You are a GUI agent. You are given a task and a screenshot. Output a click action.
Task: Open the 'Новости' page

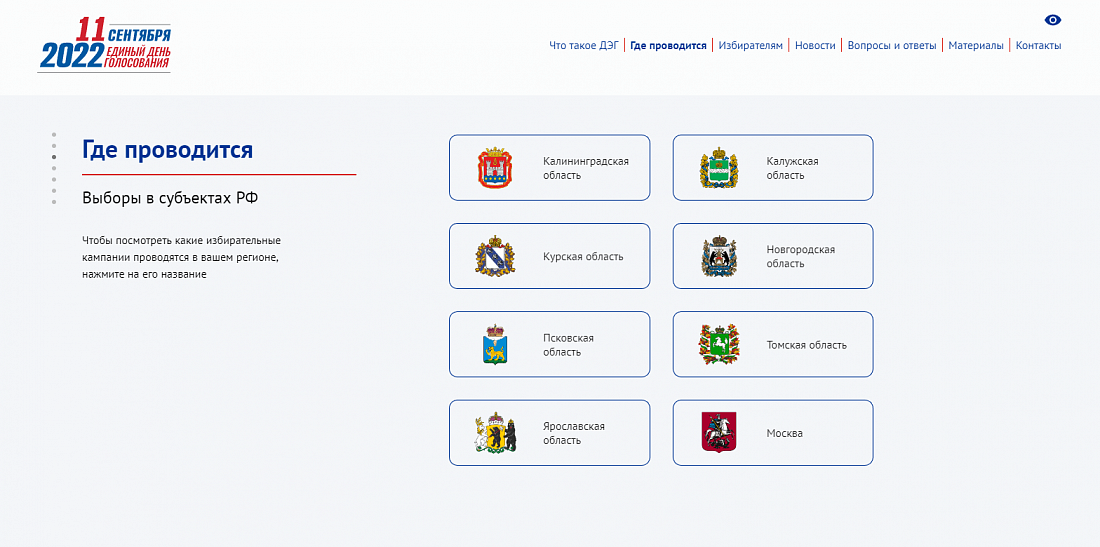coord(815,45)
